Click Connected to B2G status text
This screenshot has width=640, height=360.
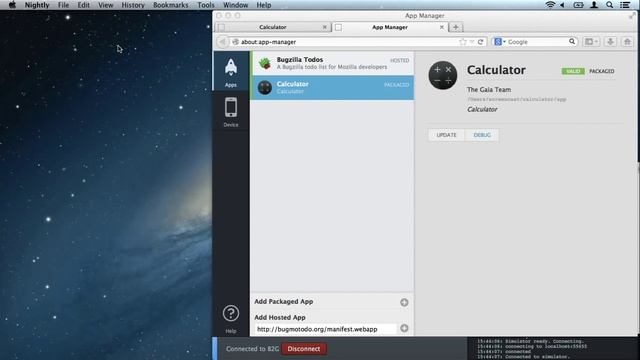click(253, 349)
